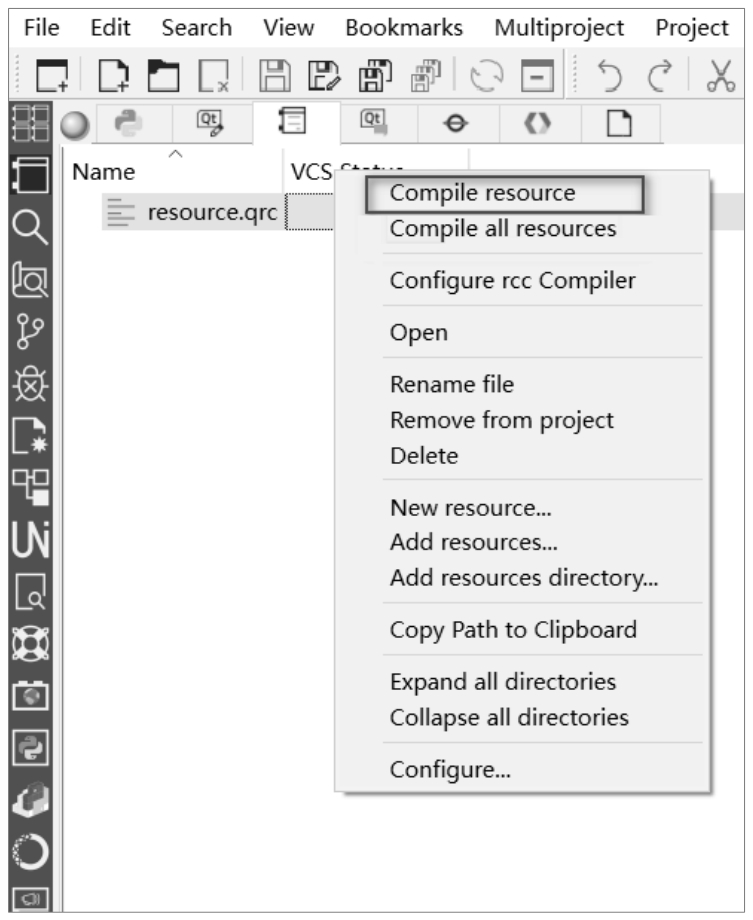This screenshot has width=753, height=920.
Task: Open the Python shell sidebar icon
Action: coord(31,748)
